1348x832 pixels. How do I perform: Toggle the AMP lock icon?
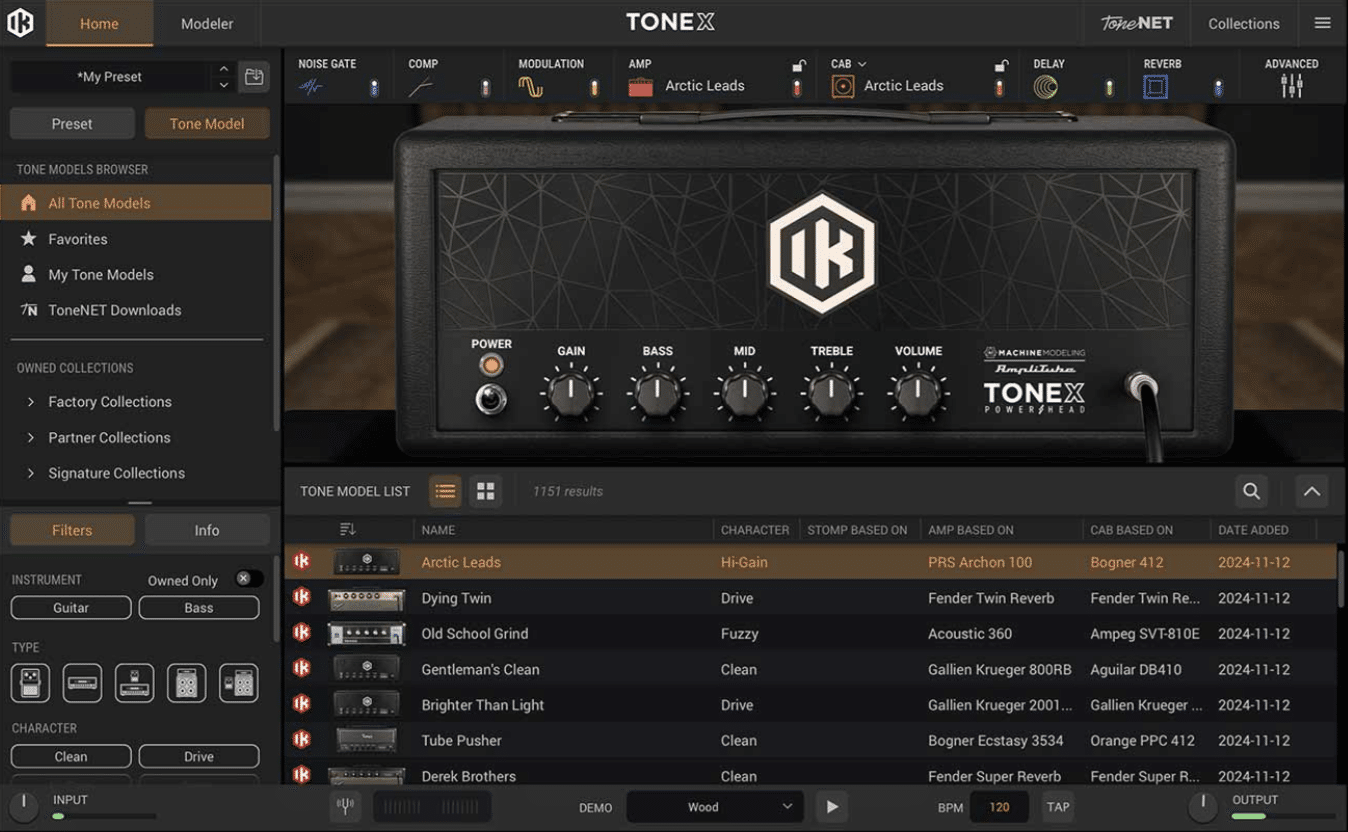coord(798,66)
